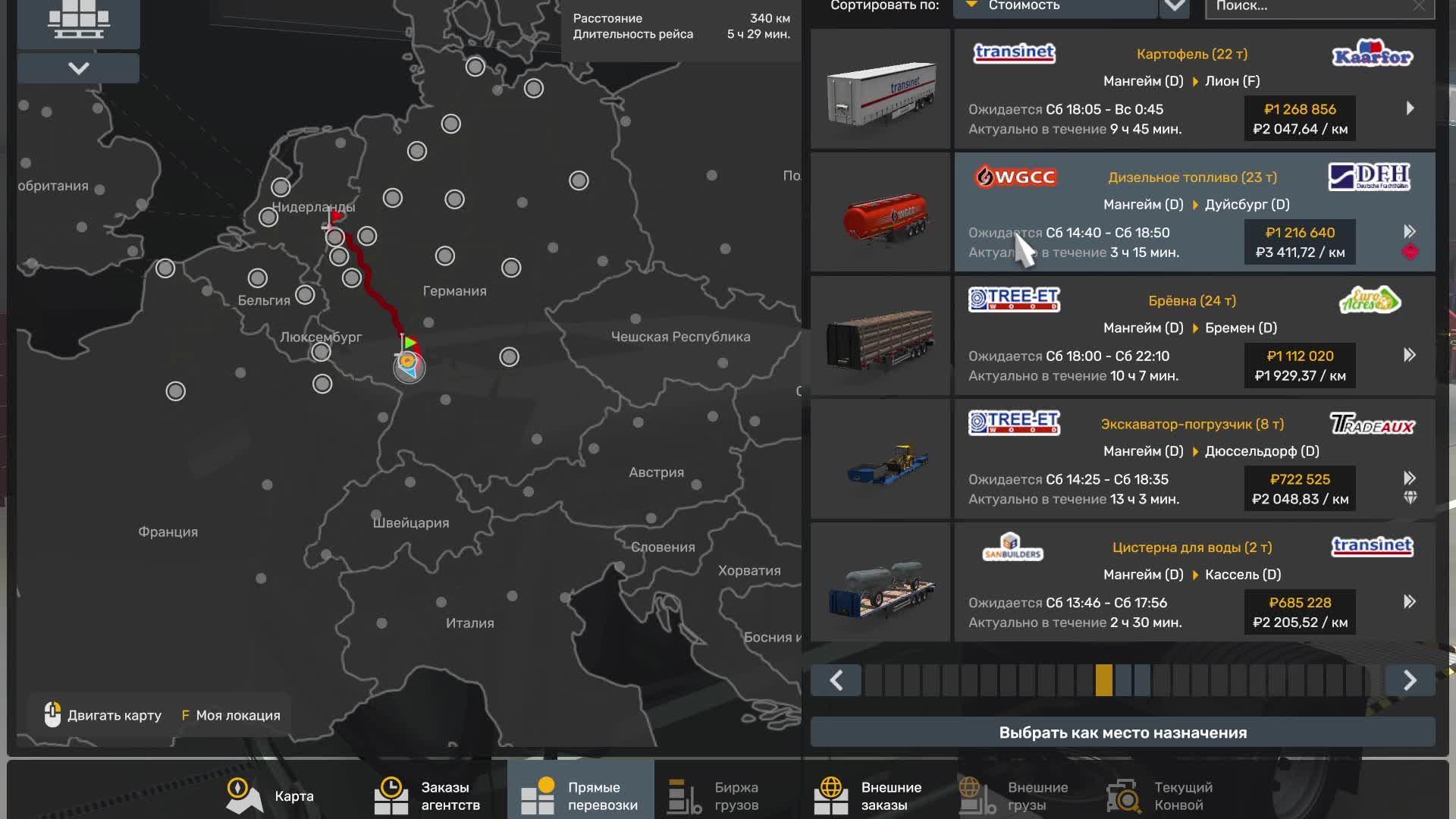
Task: Collapse the panel using the chevron under pallet icon
Action: point(78,67)
